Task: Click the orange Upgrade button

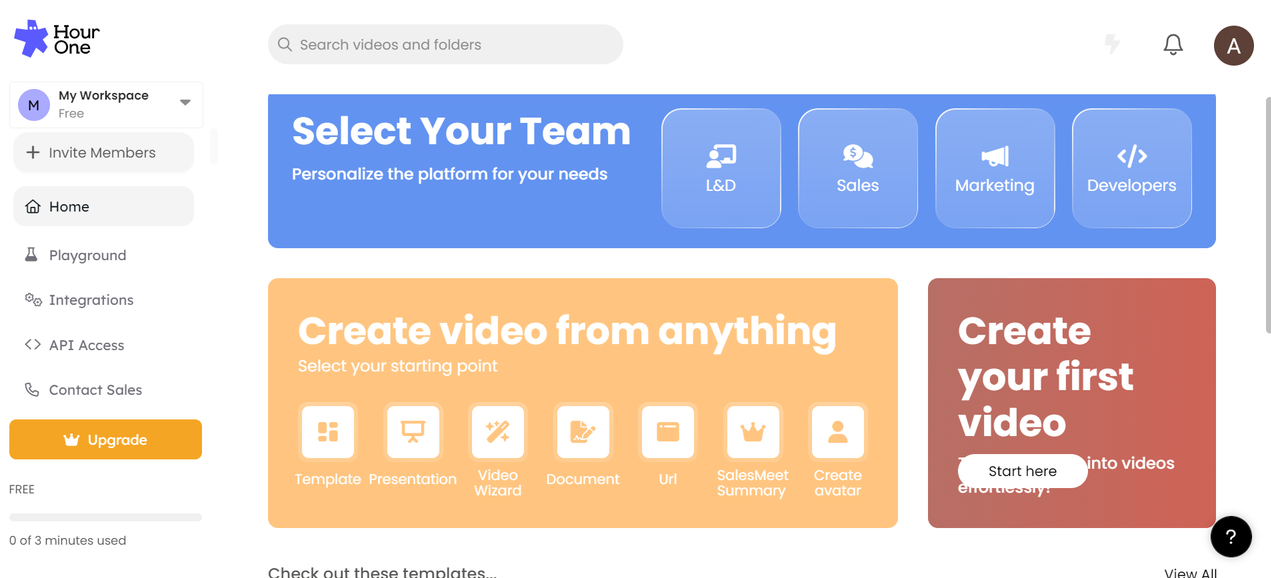Action: pos(105,440)
